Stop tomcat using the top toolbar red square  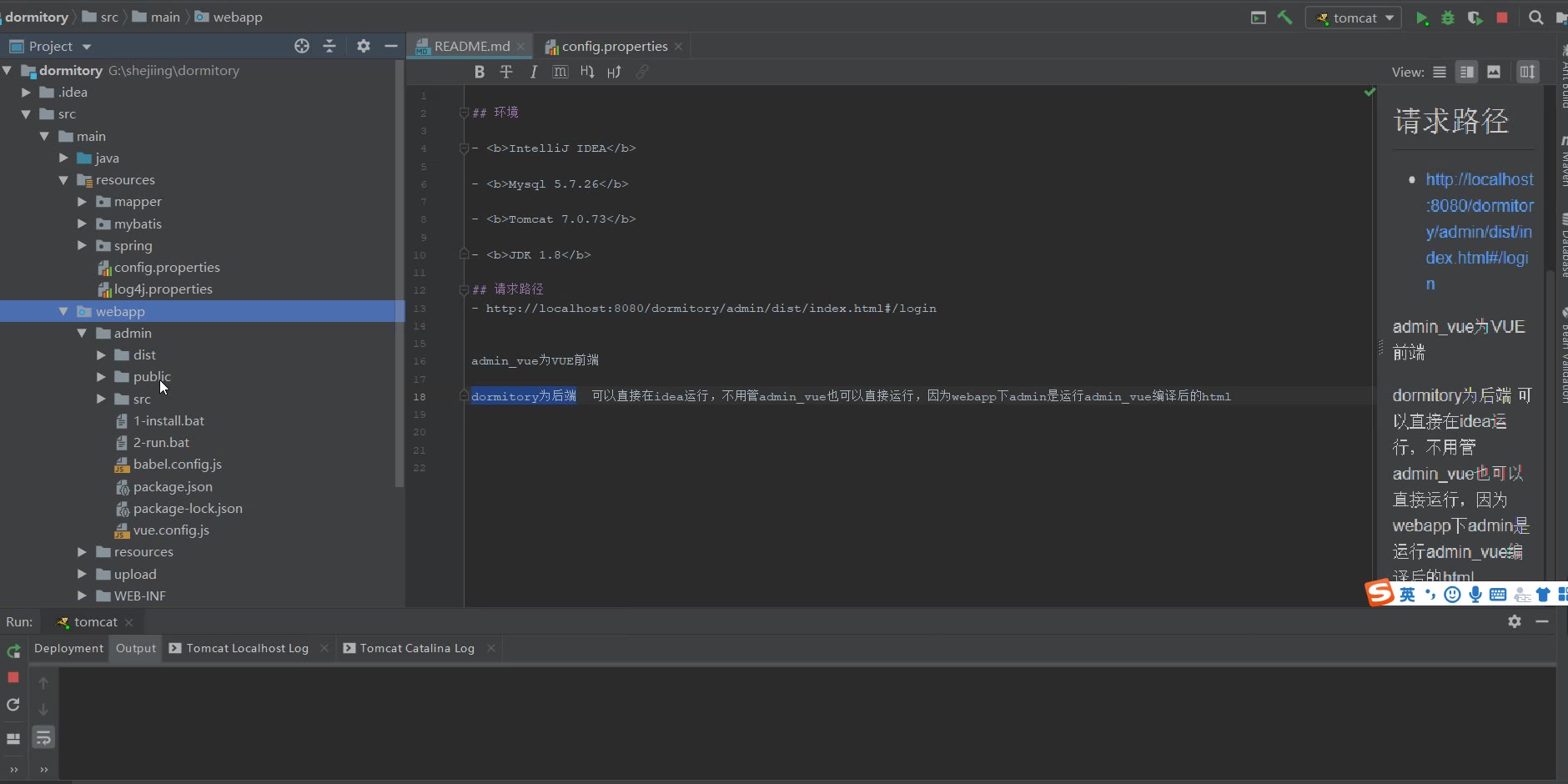pyautogui.click(x=1502, y=18)
